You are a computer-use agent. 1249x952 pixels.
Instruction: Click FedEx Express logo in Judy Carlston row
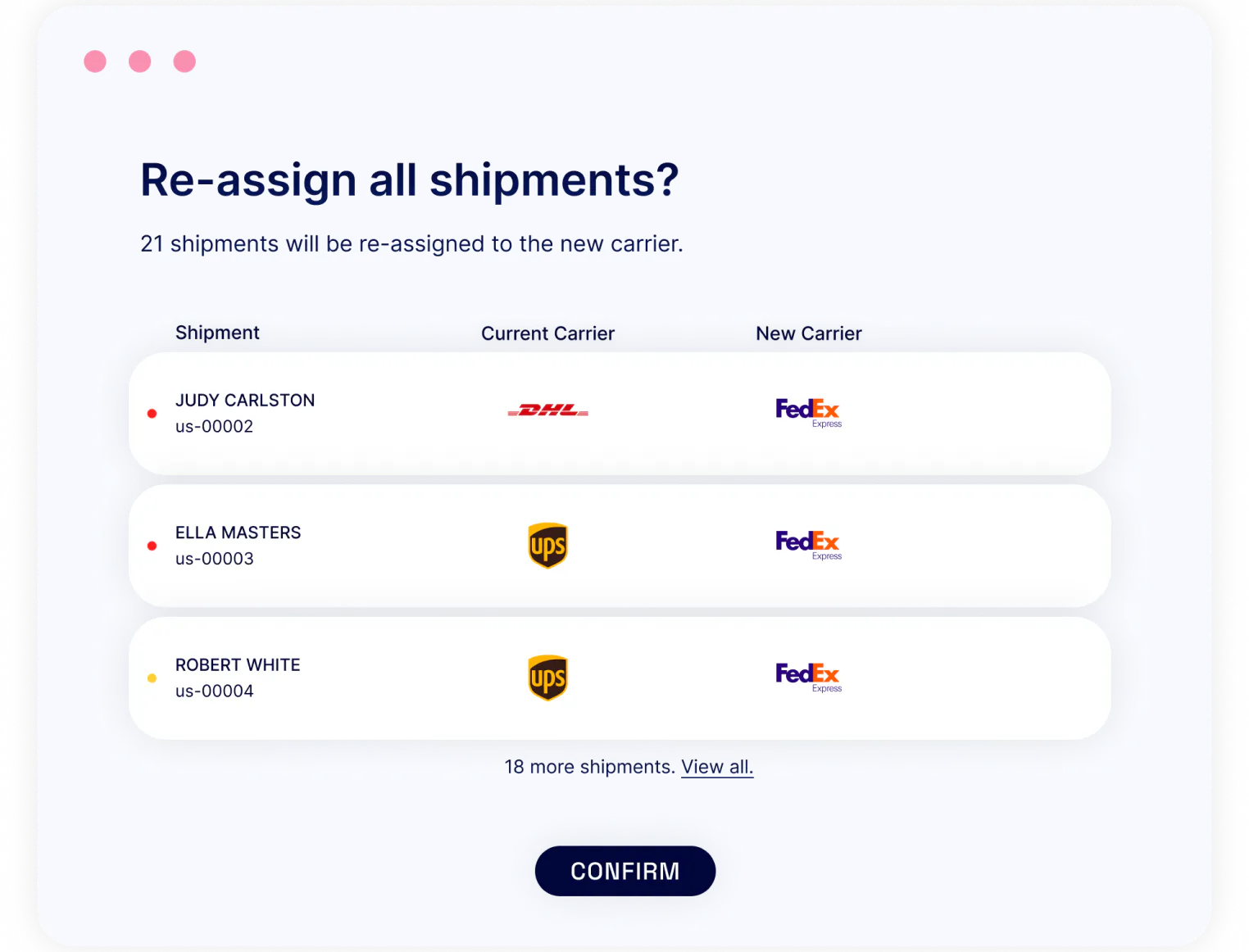(x=808, y=411)
